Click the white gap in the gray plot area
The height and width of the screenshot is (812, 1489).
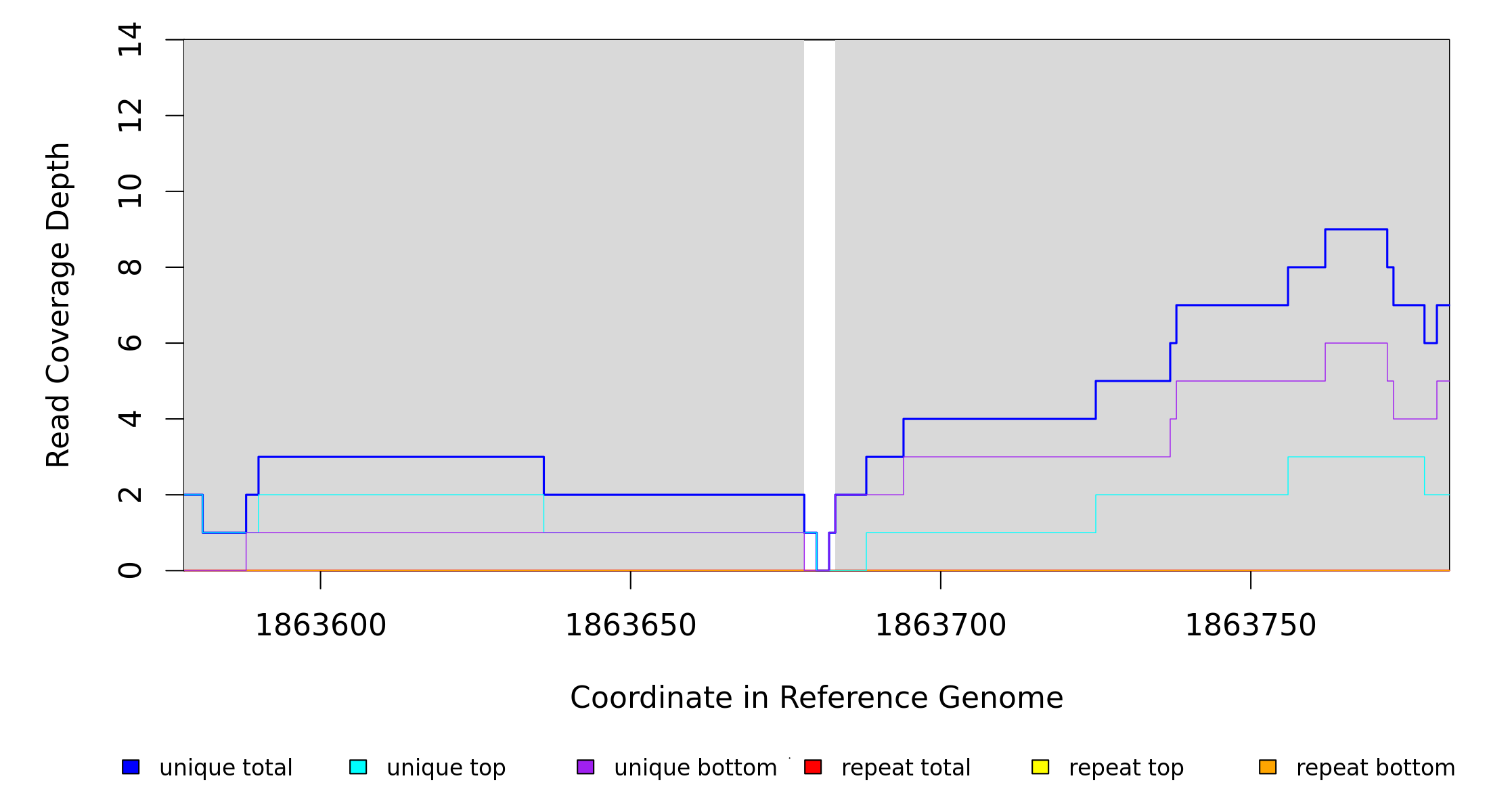(819, 271)
